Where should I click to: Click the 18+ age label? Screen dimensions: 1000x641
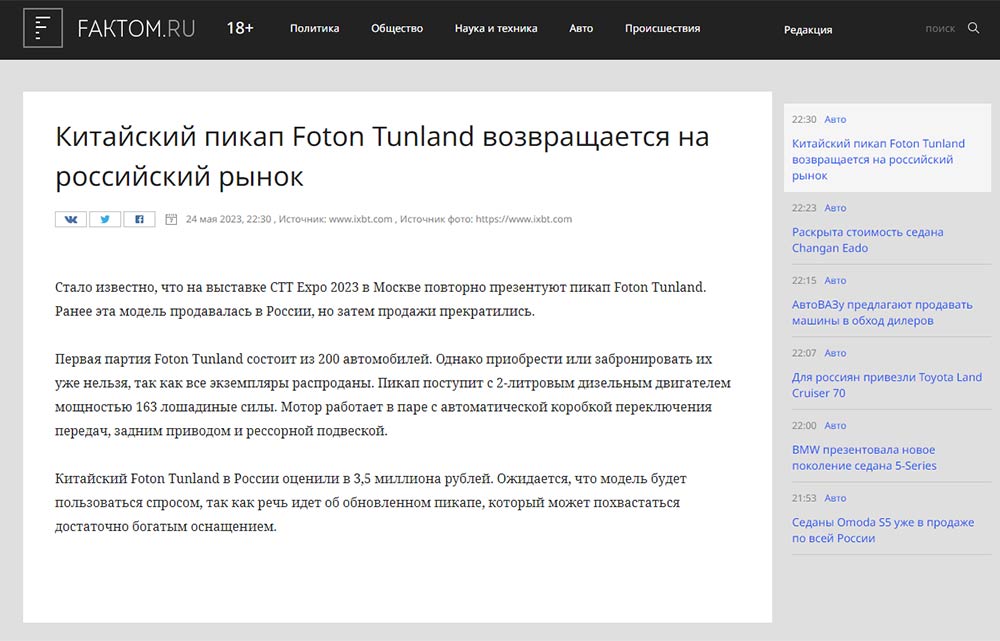[240, 28]
